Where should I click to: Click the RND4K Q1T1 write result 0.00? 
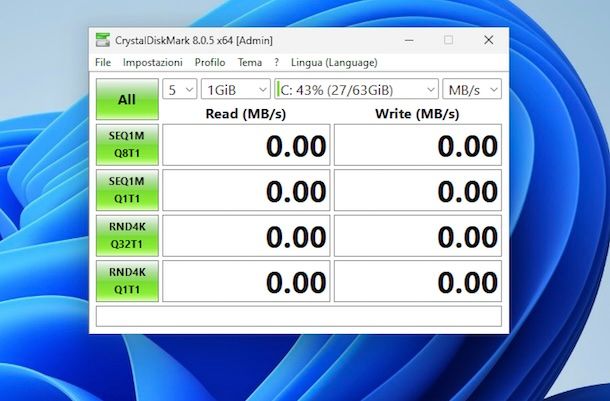click(418, 281)
